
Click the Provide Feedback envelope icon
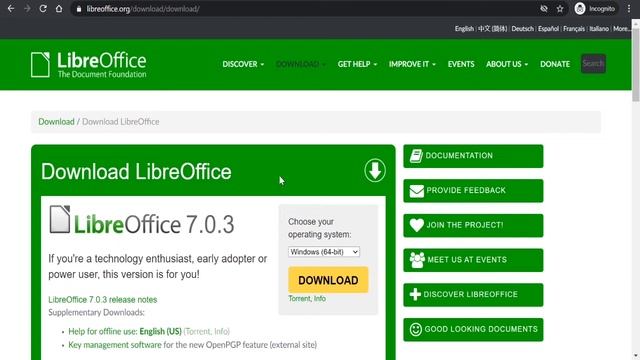[417, 191]
